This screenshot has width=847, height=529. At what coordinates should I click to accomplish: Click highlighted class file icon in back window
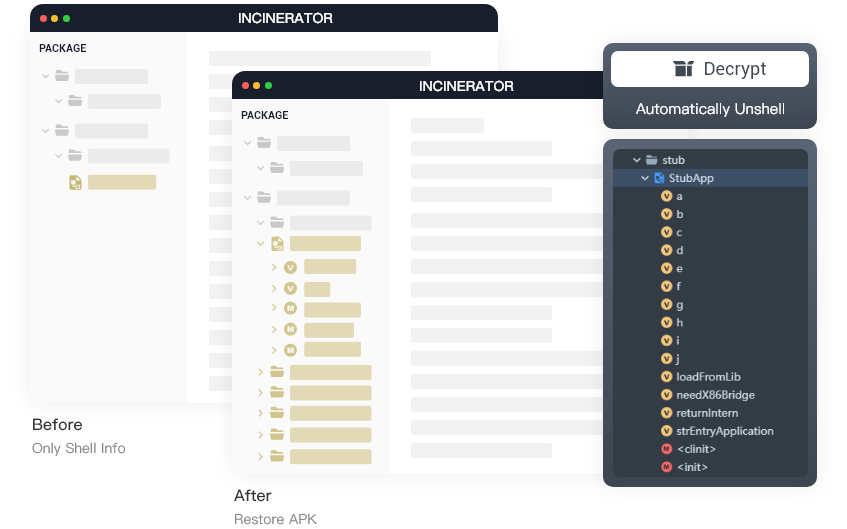click(75, 183)
